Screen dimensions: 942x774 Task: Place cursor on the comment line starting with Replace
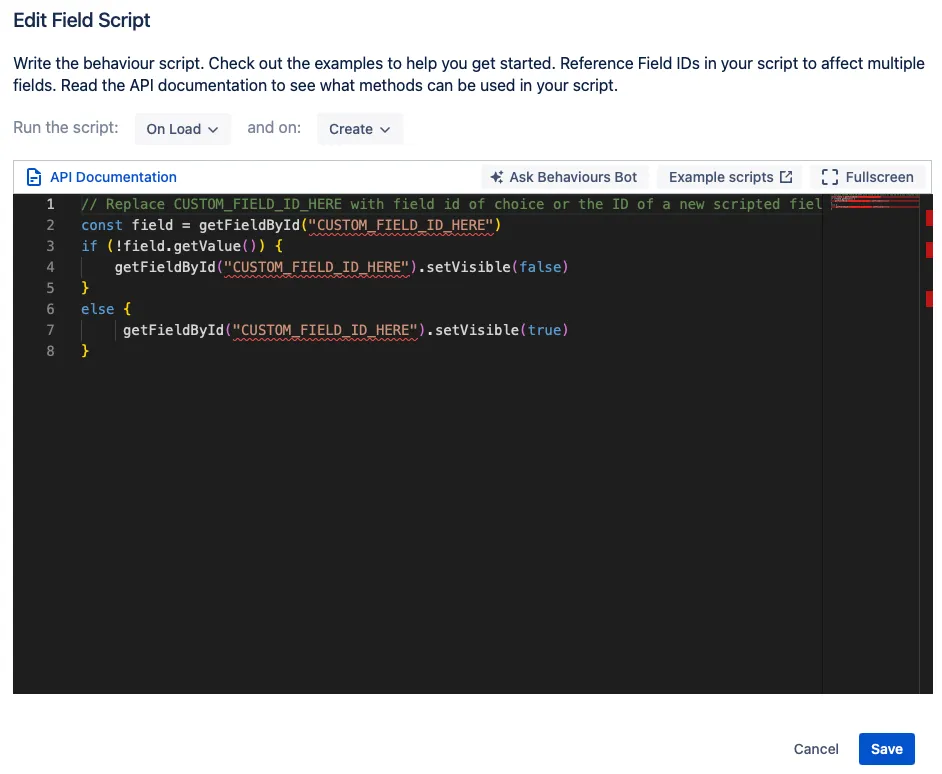pos(452,204)
